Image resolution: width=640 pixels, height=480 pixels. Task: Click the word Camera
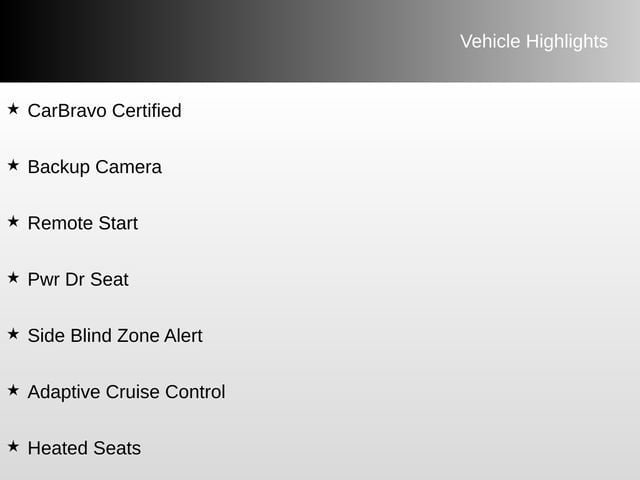(x=128, y=167)
